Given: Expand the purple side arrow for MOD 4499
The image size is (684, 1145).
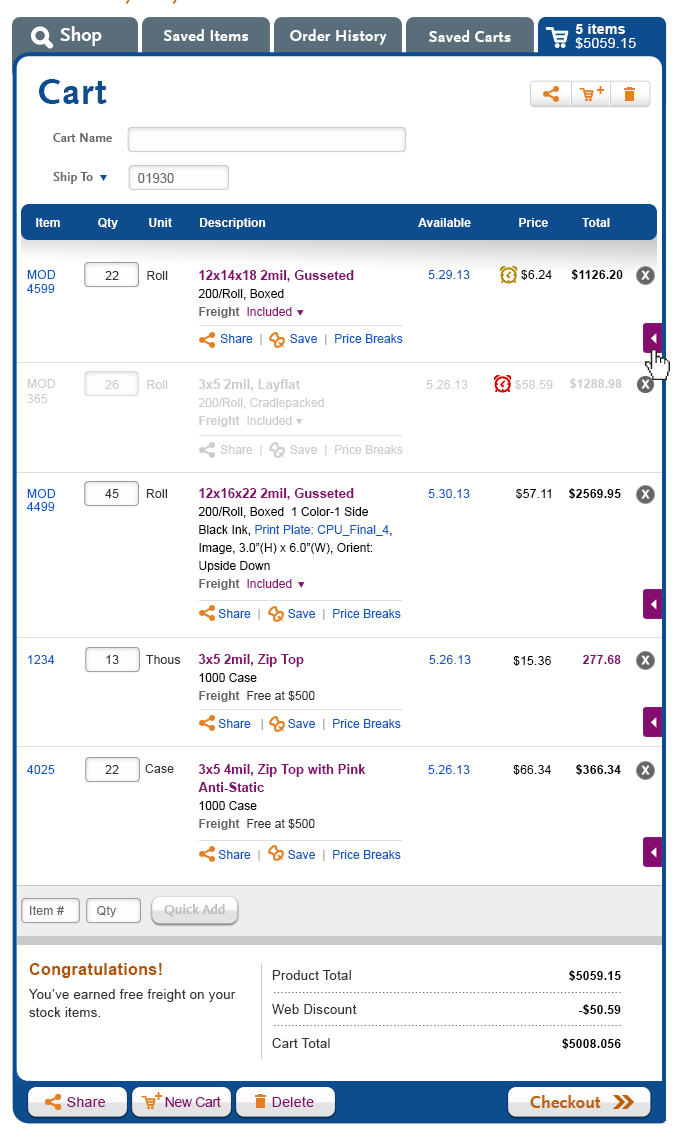Looking at the screenshot, I should tap(653, 605).
